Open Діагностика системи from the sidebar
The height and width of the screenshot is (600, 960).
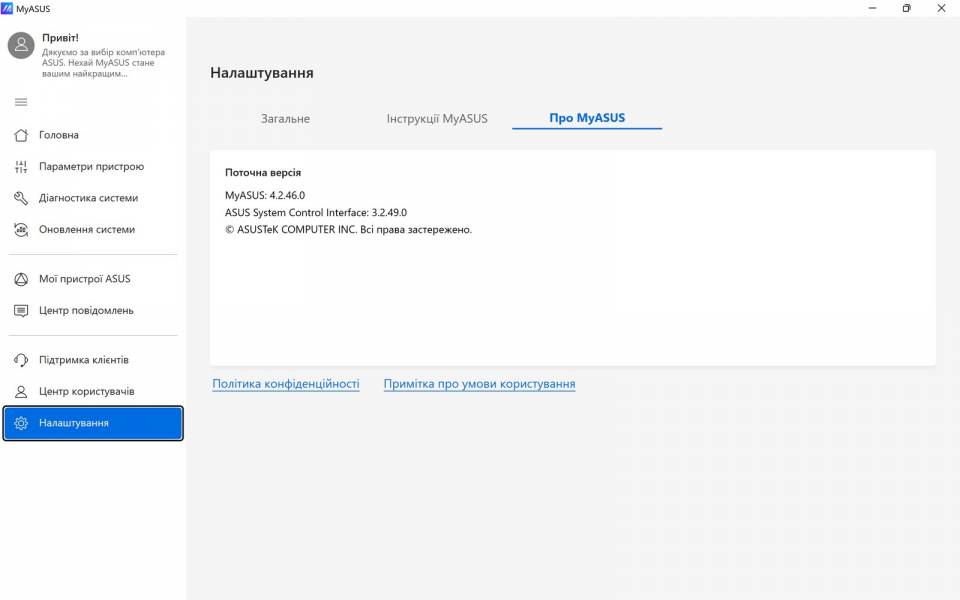click(x=20, y=197)
